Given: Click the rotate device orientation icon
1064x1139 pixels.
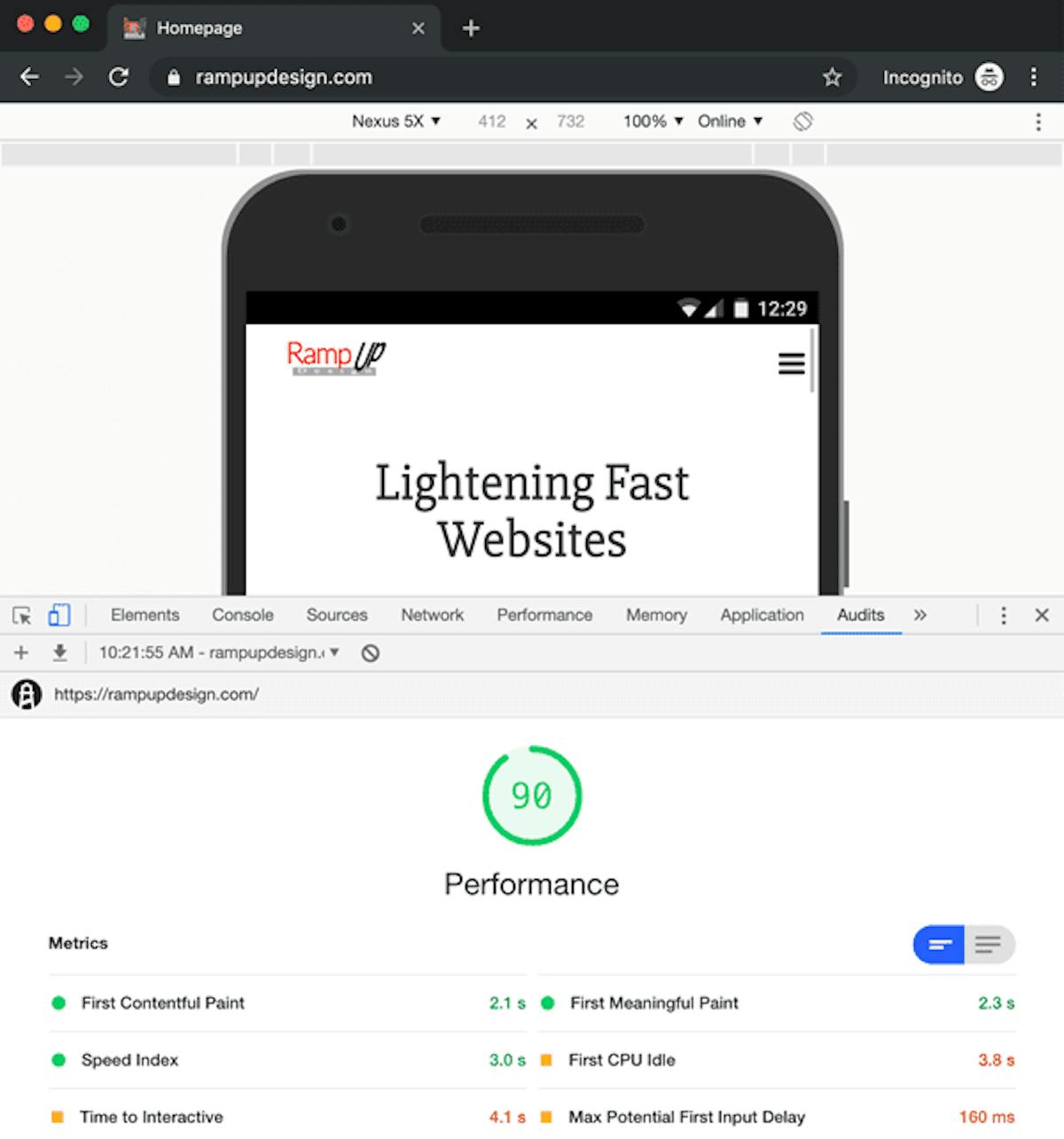Looking at the screenshot, I should pos(802,122).
